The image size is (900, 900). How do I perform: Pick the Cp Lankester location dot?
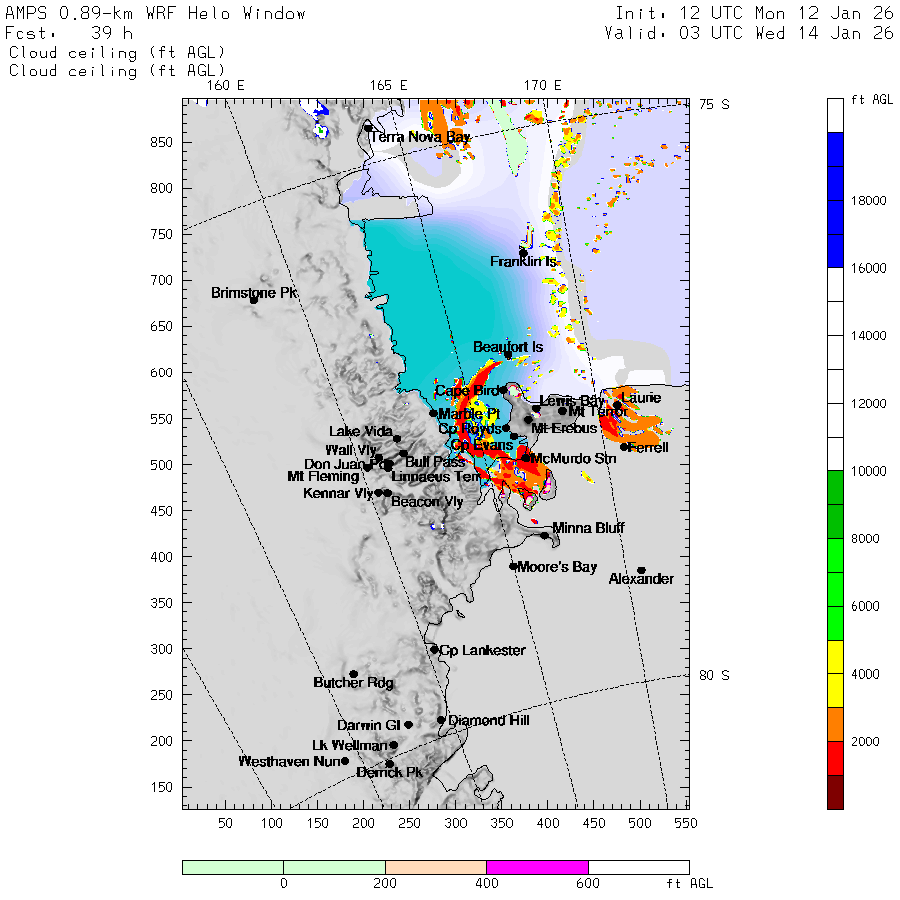[x=434, y=650]
